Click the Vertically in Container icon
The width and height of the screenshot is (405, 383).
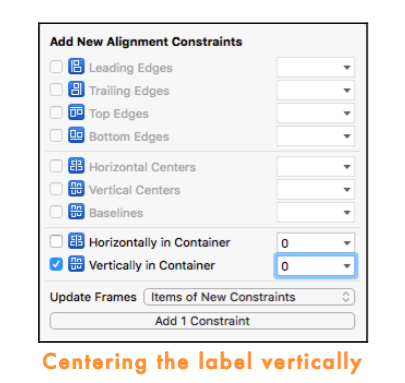76,264
